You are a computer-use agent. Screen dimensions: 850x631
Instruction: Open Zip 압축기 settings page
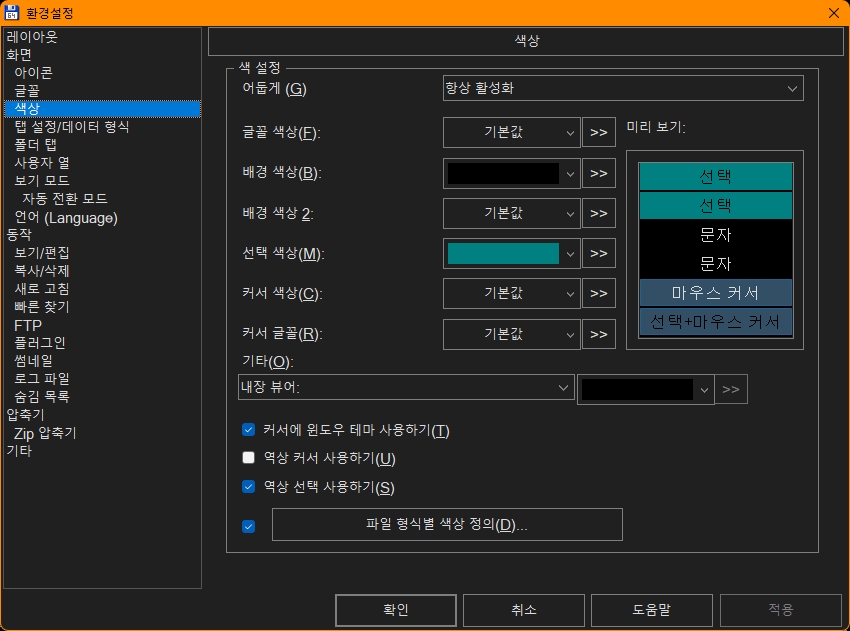(45, 433)
